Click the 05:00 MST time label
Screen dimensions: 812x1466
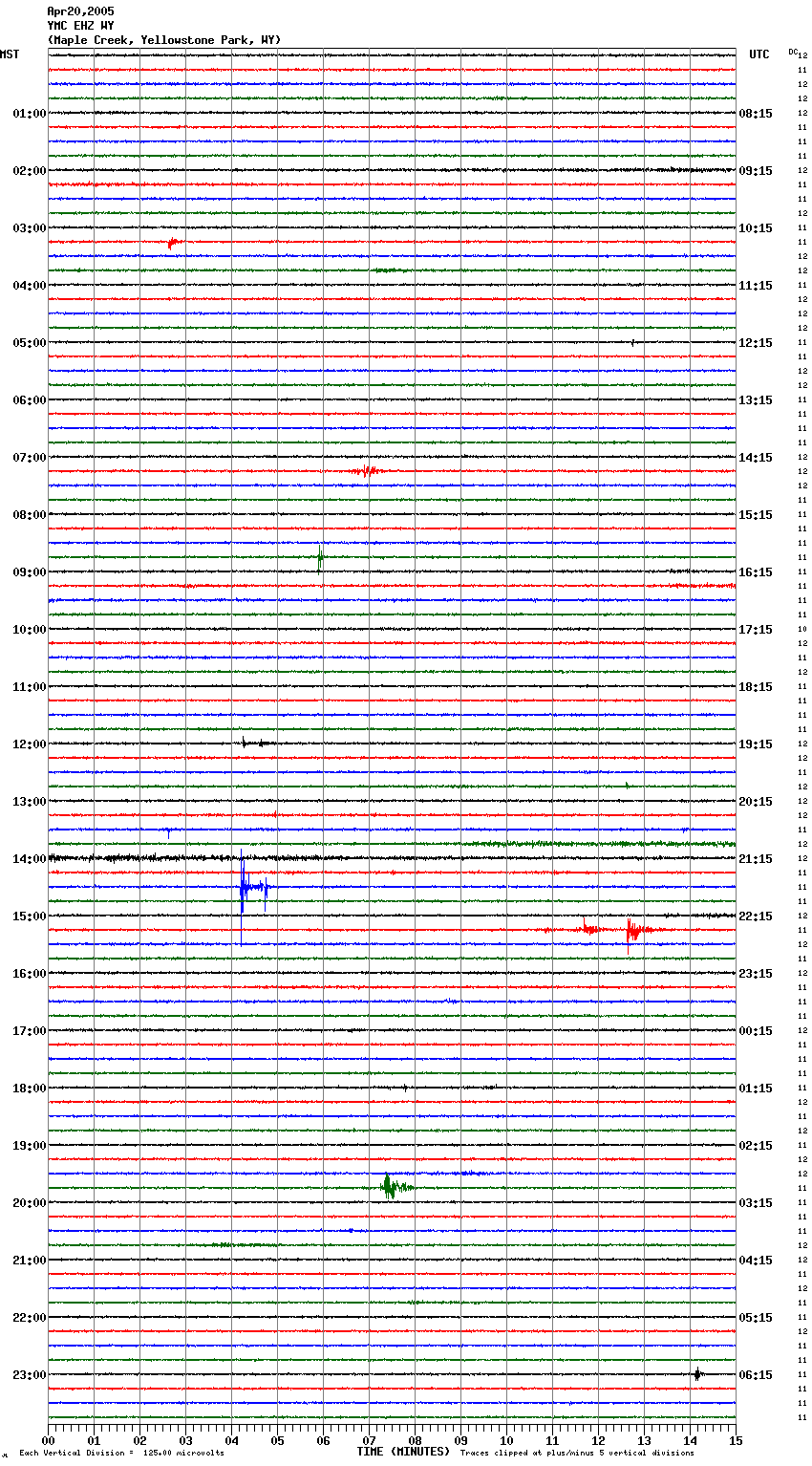[x=30, y=343]
